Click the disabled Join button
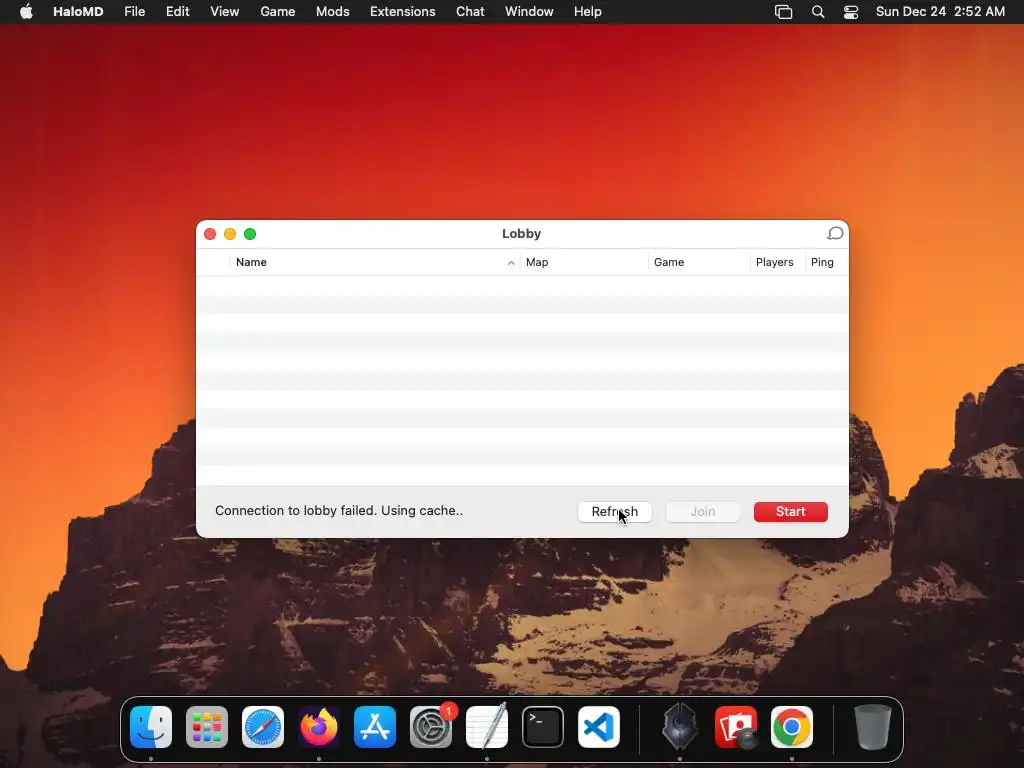1024x768 pixels. click(x=703, y=512)
